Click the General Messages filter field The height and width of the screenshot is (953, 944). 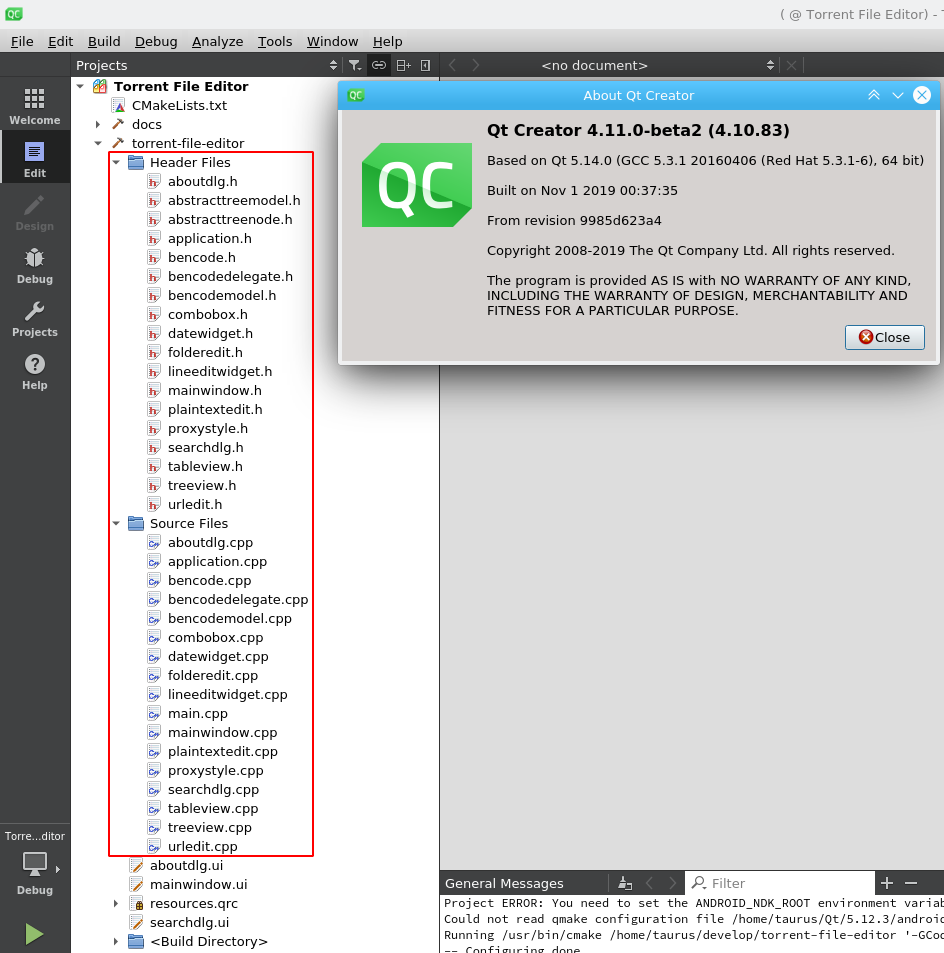780,883
